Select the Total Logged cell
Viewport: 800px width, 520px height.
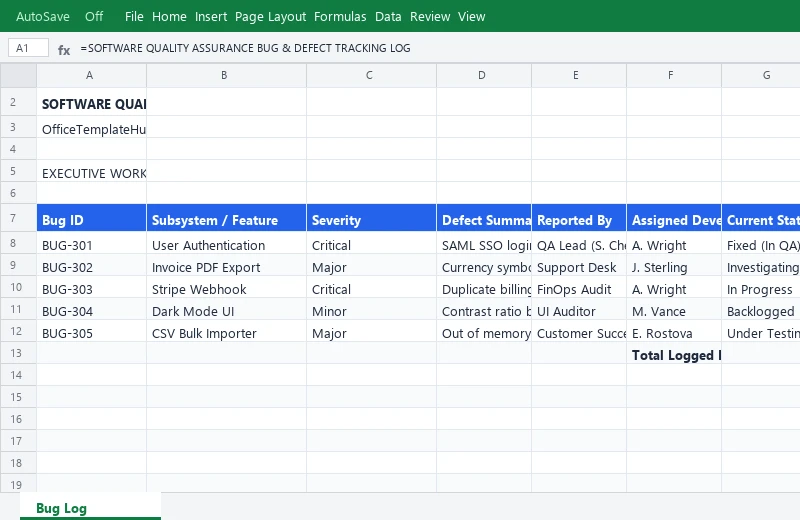click(x=674, y=353)
